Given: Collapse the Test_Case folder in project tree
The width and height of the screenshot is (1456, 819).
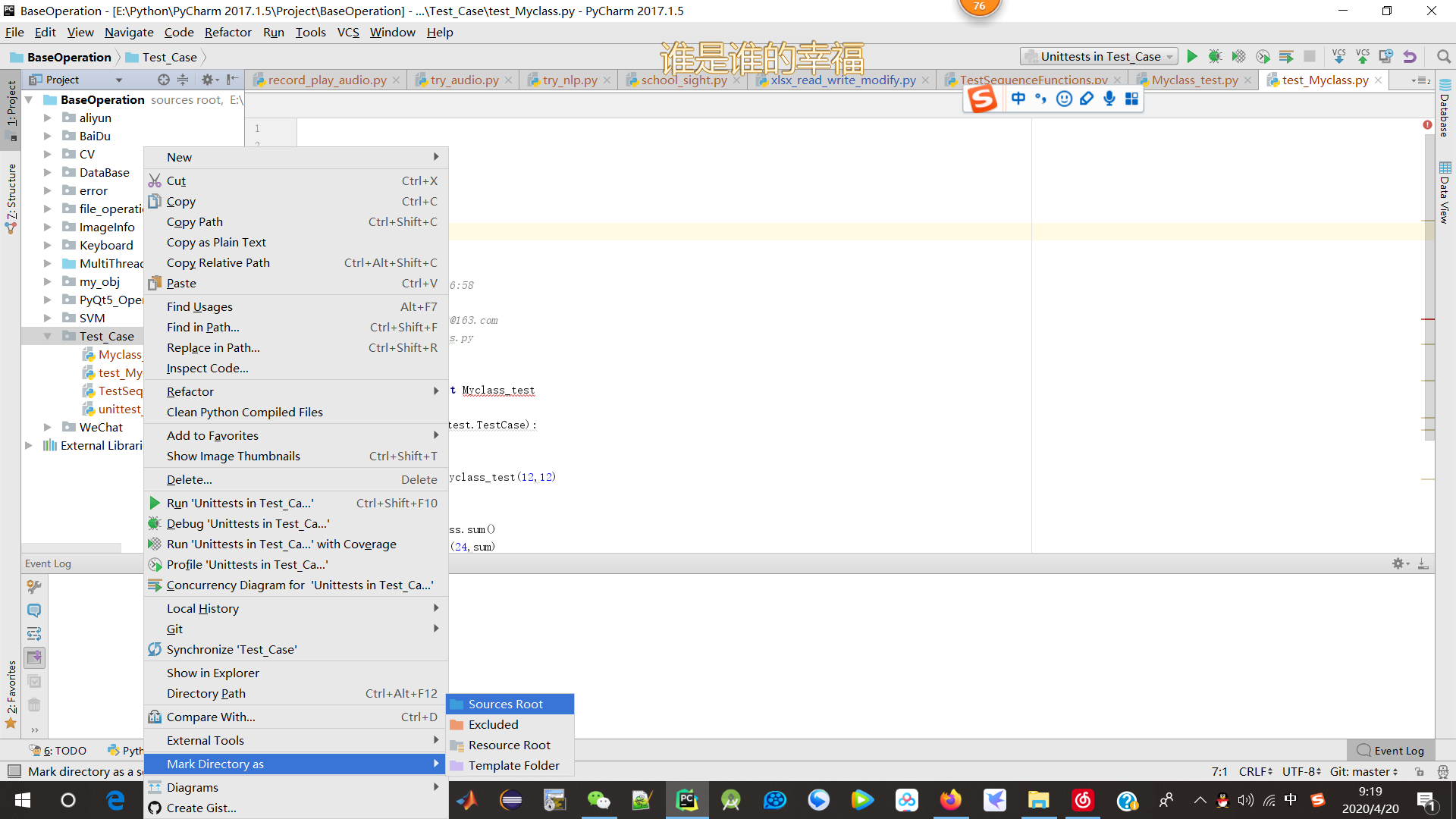Looking at the screenshot, I should [x=48, y=337].
